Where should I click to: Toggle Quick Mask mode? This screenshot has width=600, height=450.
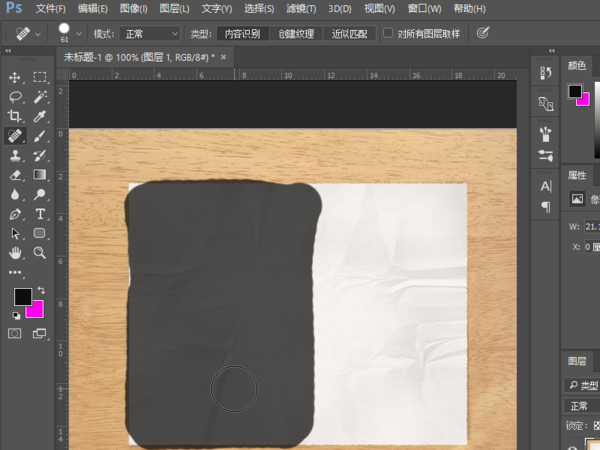pos(15,334)
